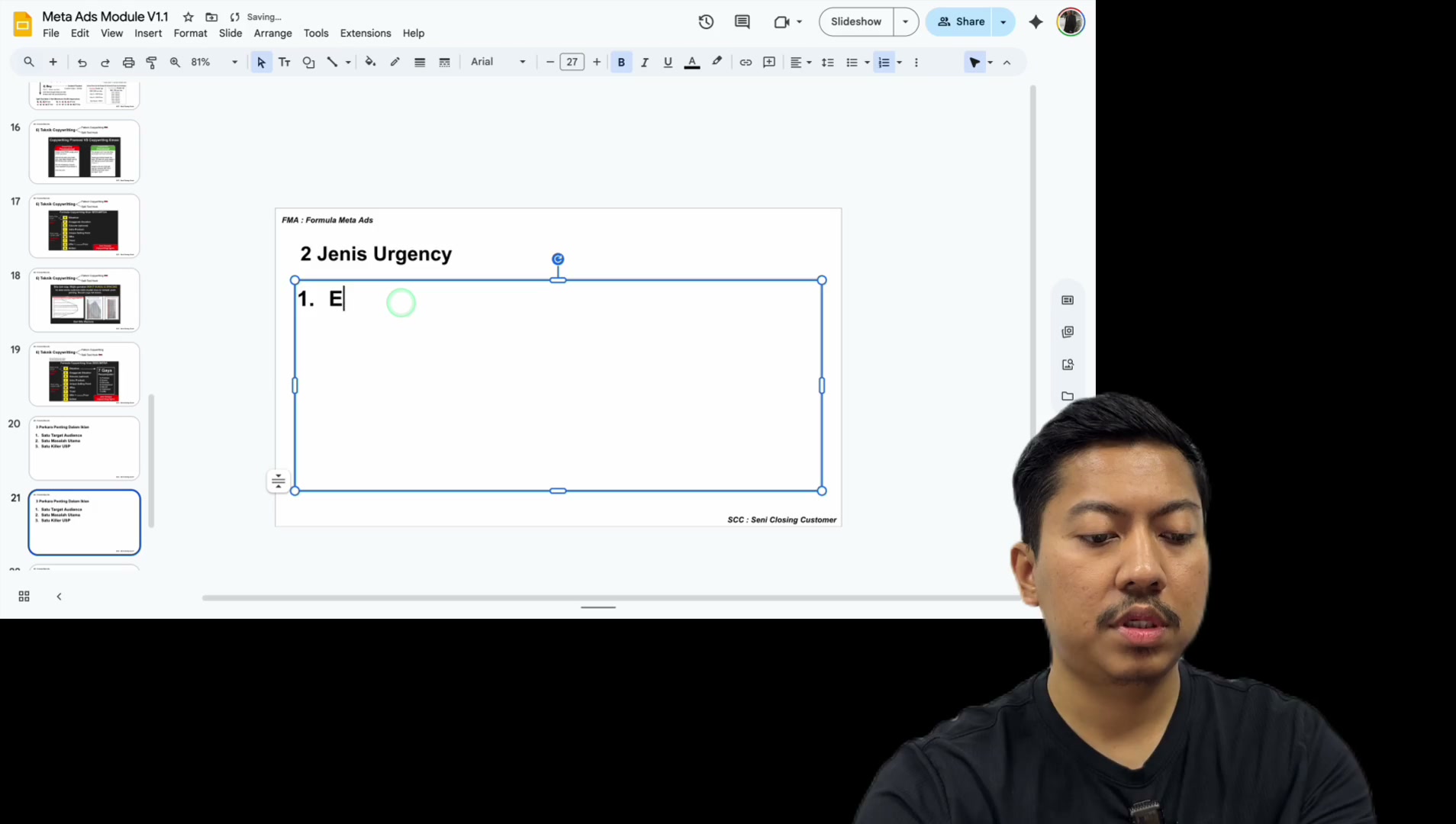The image size is (1456, 824).
Task: Open the border color pencil
Action: coord(395,63)
